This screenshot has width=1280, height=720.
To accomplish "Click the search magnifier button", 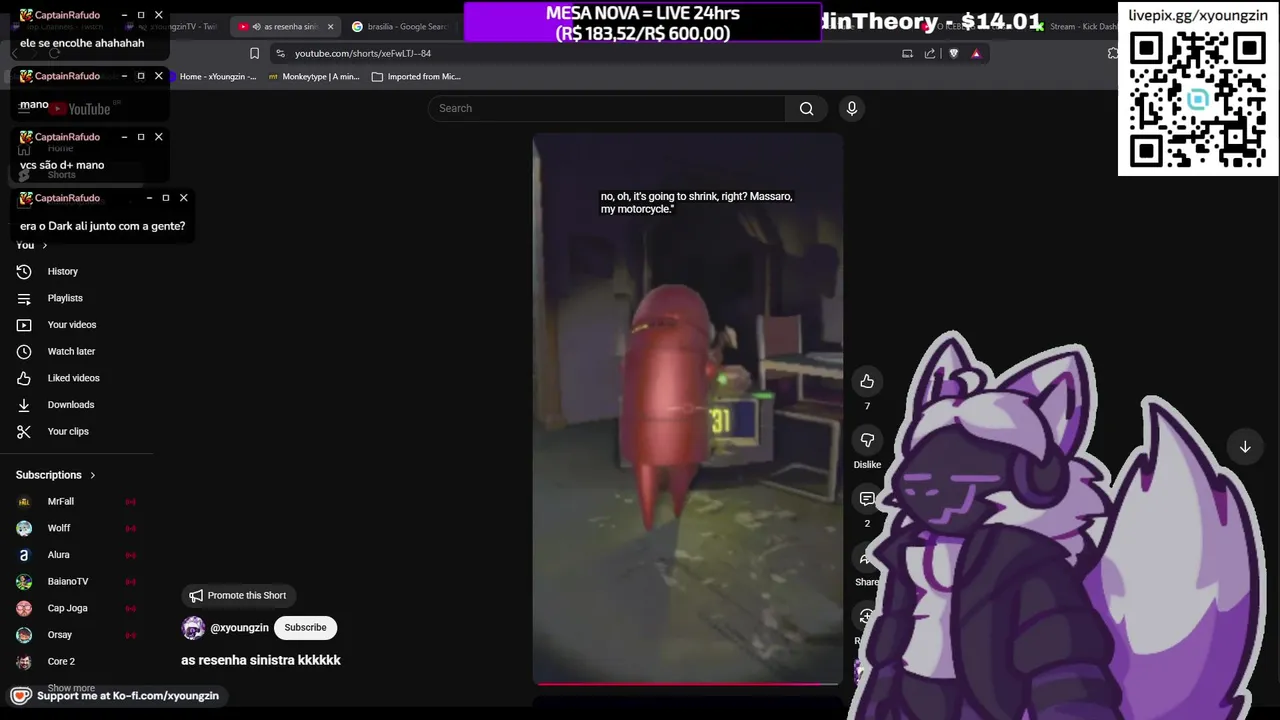I will (x=807, y=108).
